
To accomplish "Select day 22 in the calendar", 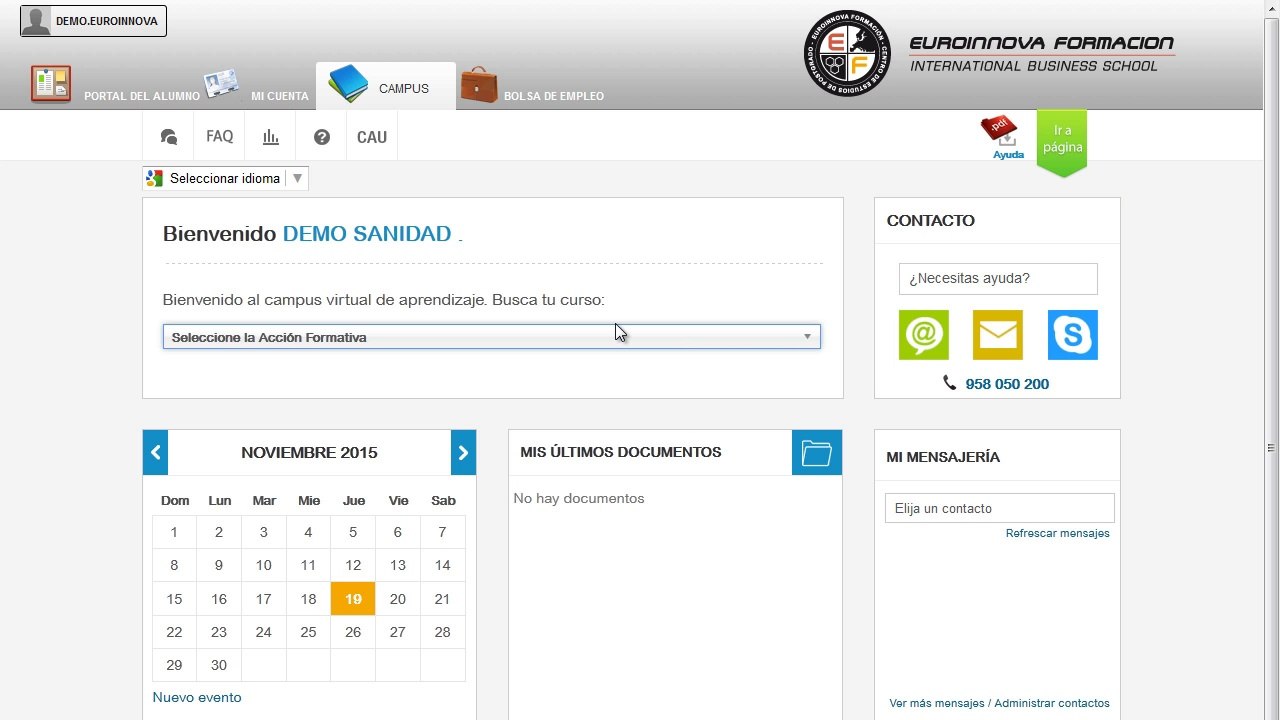I will click(x=174, y=632).
